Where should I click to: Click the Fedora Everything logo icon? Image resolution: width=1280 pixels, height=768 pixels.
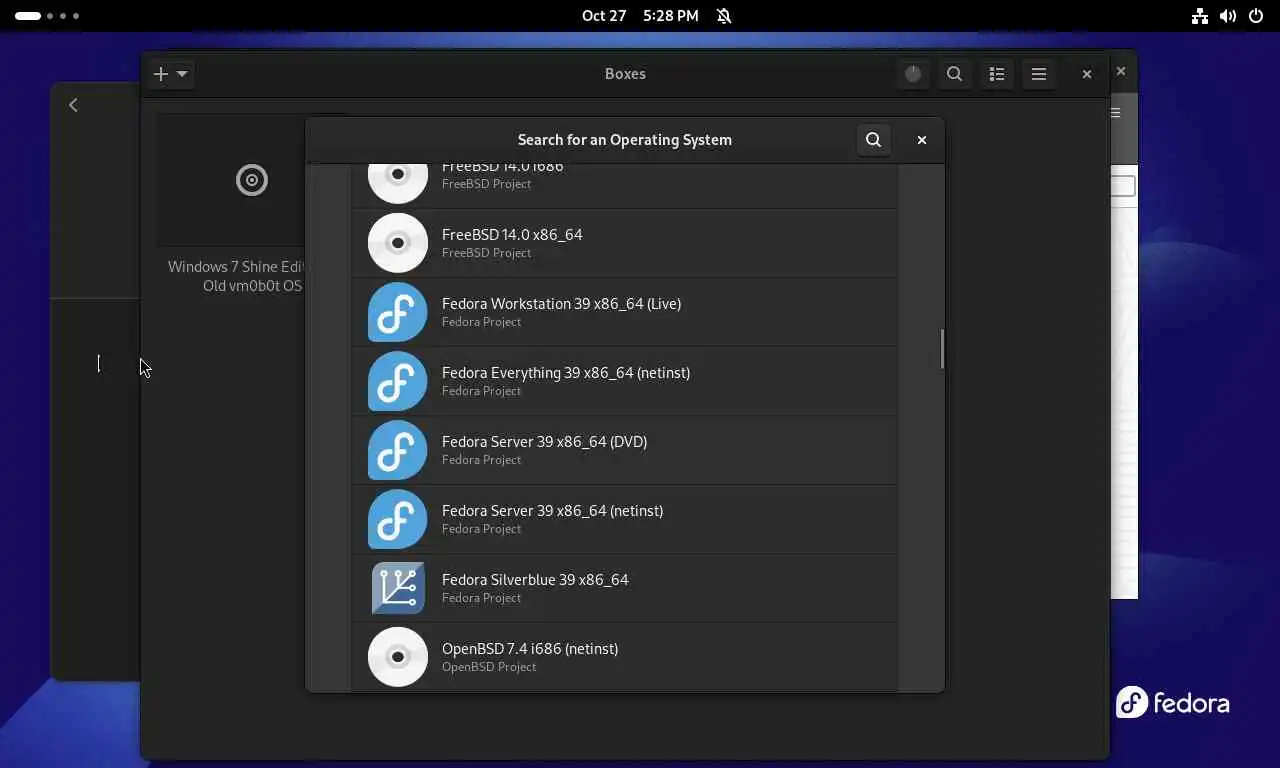pyautogui.click(x=398, y=381)
